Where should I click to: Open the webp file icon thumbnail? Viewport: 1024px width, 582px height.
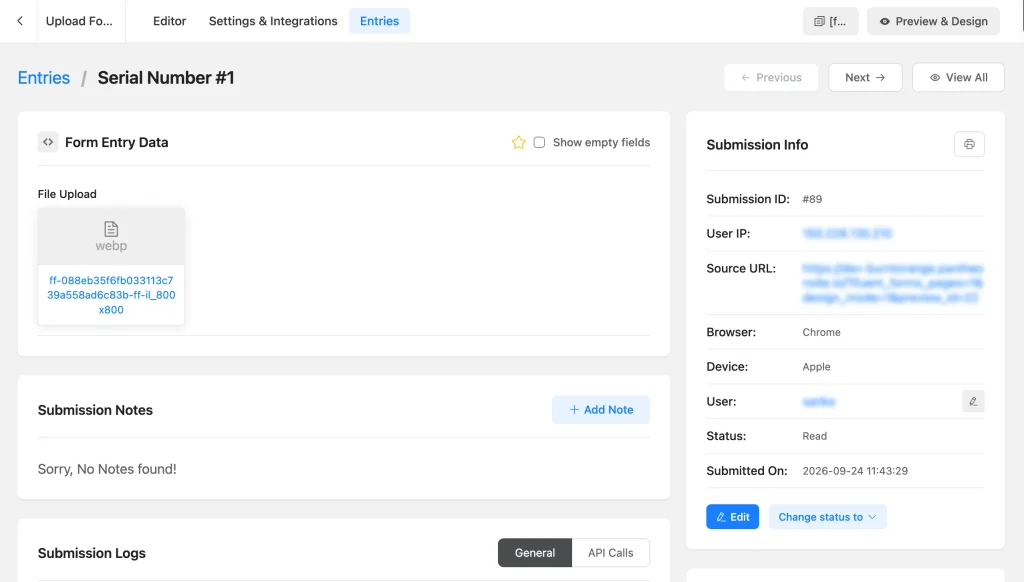[111, 236]
